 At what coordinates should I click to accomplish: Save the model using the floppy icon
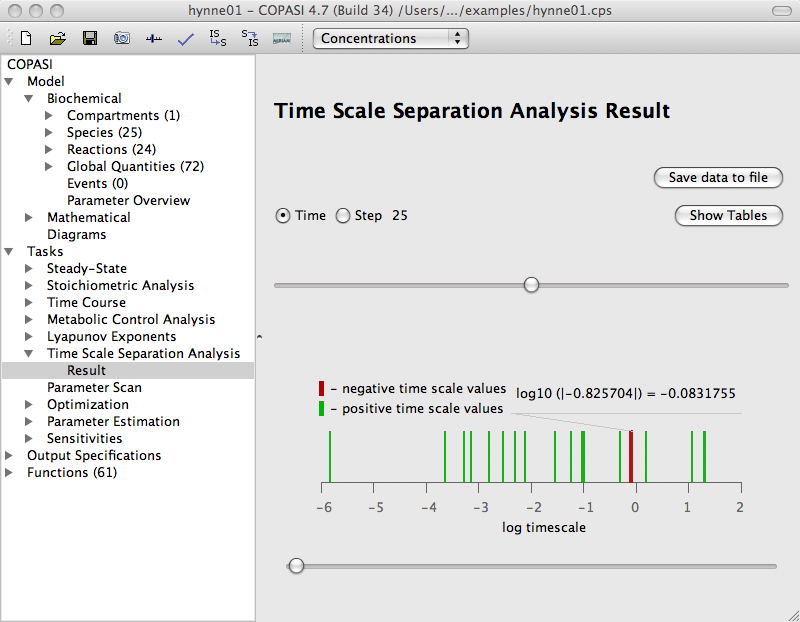[90, 38]
